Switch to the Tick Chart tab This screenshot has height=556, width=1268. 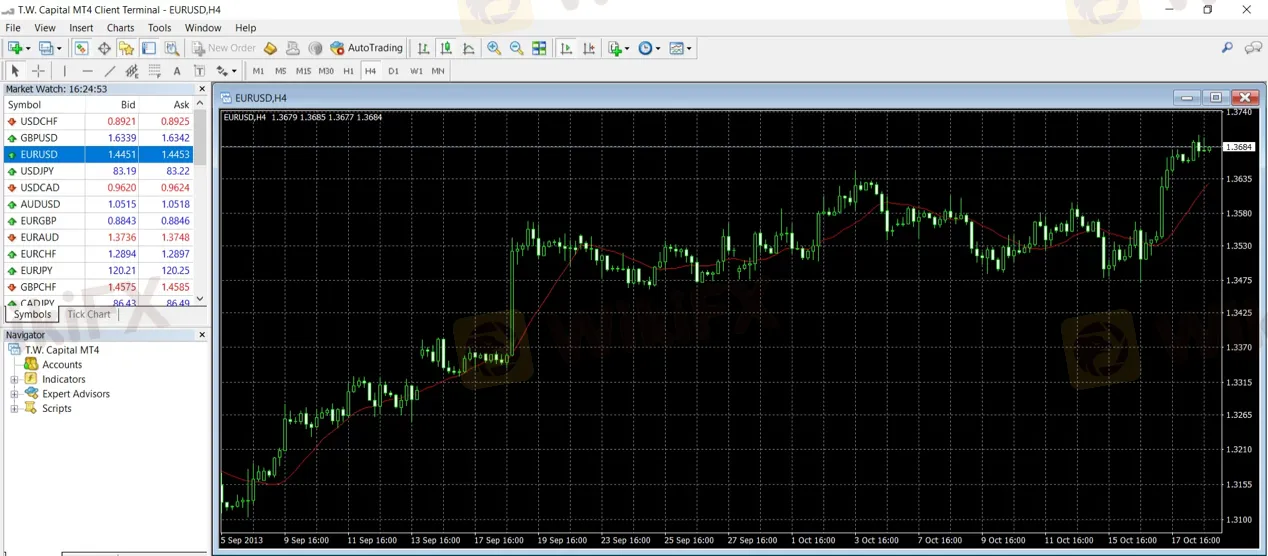tap(89, 314)
